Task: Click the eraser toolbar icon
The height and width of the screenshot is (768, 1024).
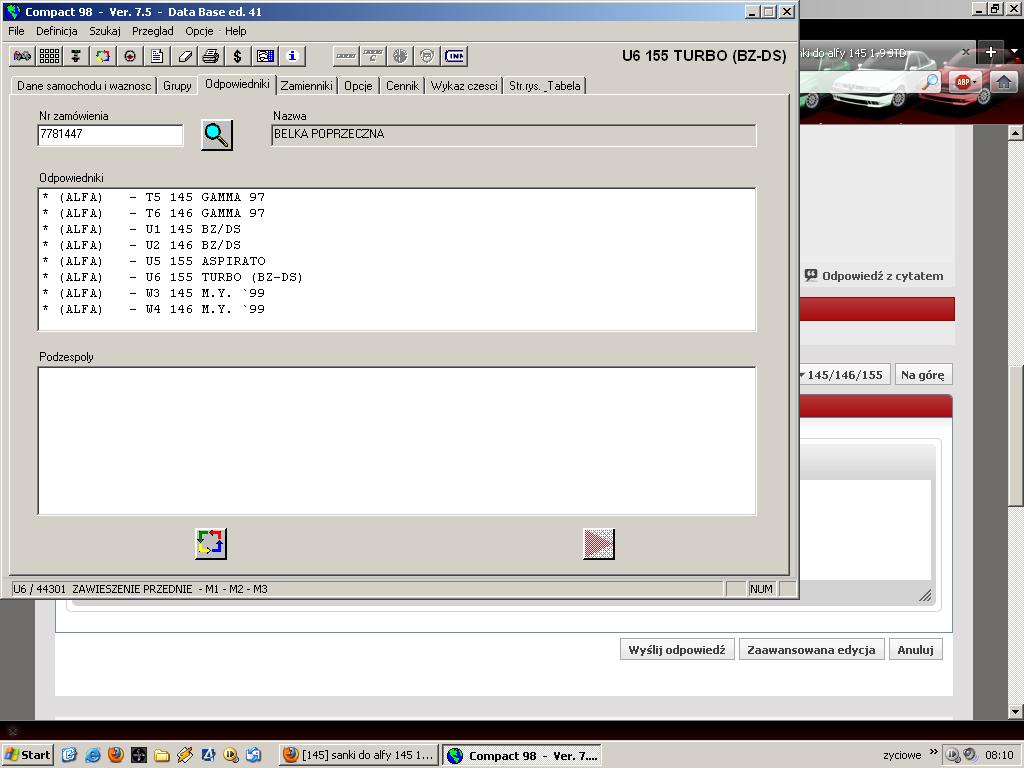Action: [184, 56]
